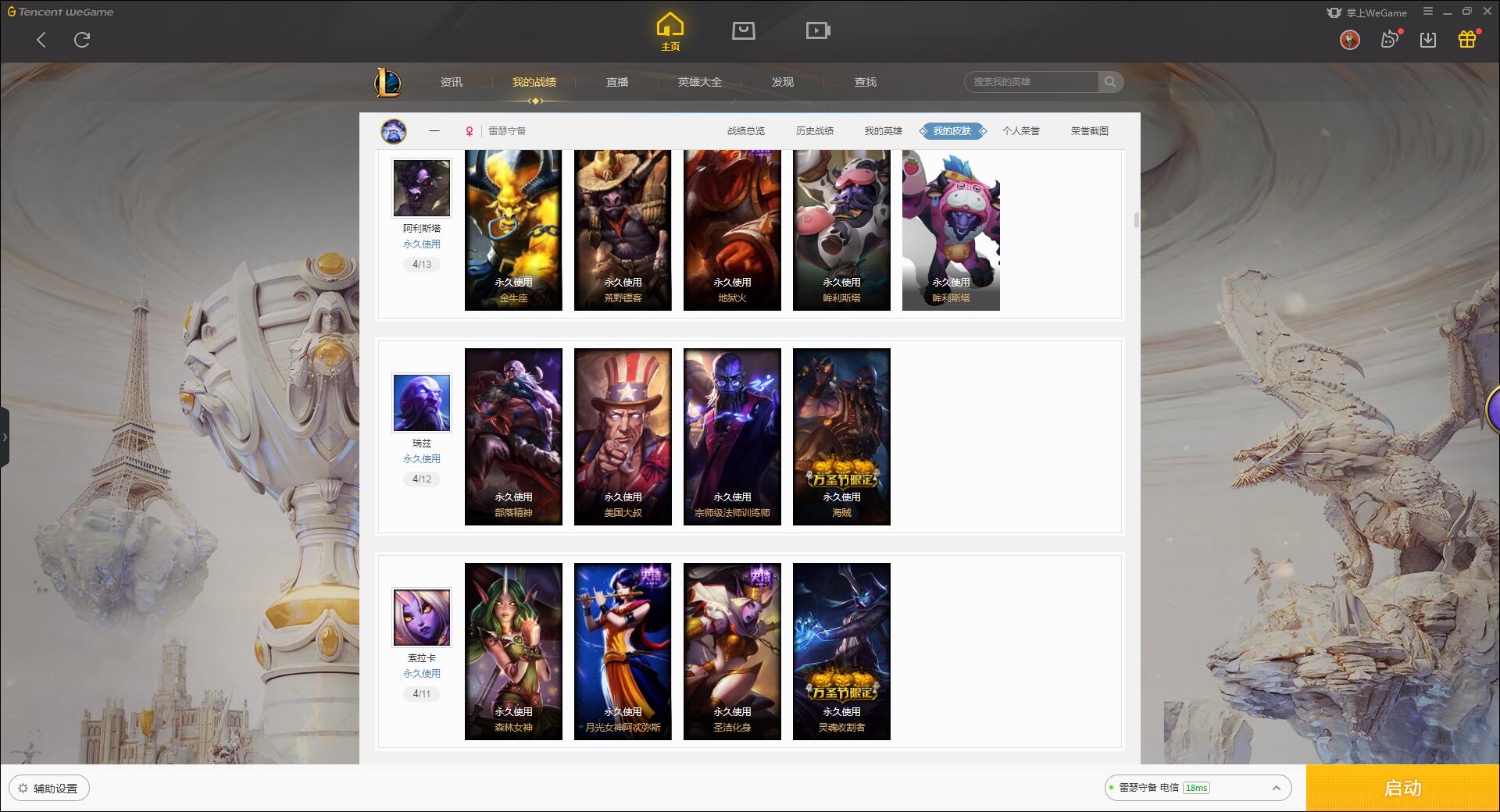Go back with the left arrow icon

coord(41,40)
